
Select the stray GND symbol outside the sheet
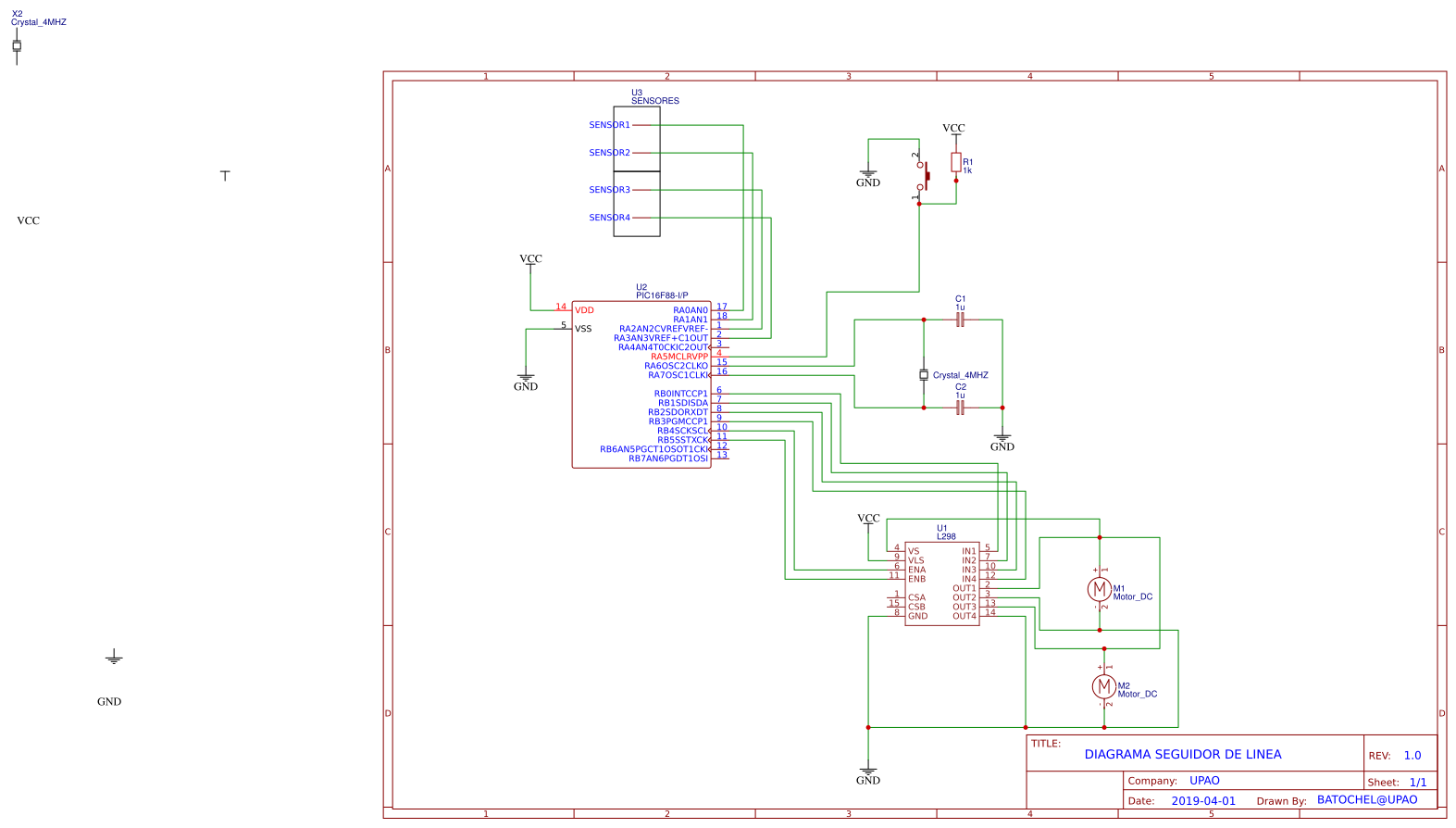tap(114, 658)
